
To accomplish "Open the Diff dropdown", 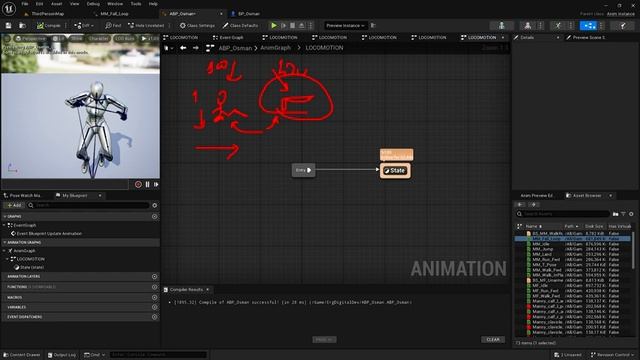I will 84,25.
